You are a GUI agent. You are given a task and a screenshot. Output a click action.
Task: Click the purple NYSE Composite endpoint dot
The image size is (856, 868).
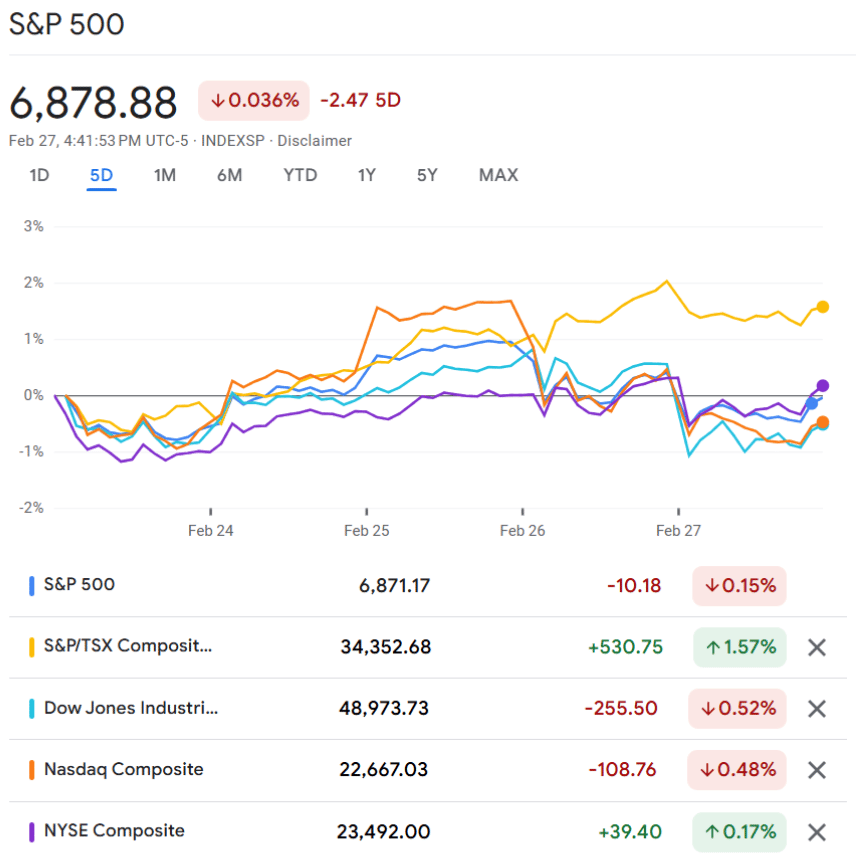pyautogui.click(x=822, y=385)
